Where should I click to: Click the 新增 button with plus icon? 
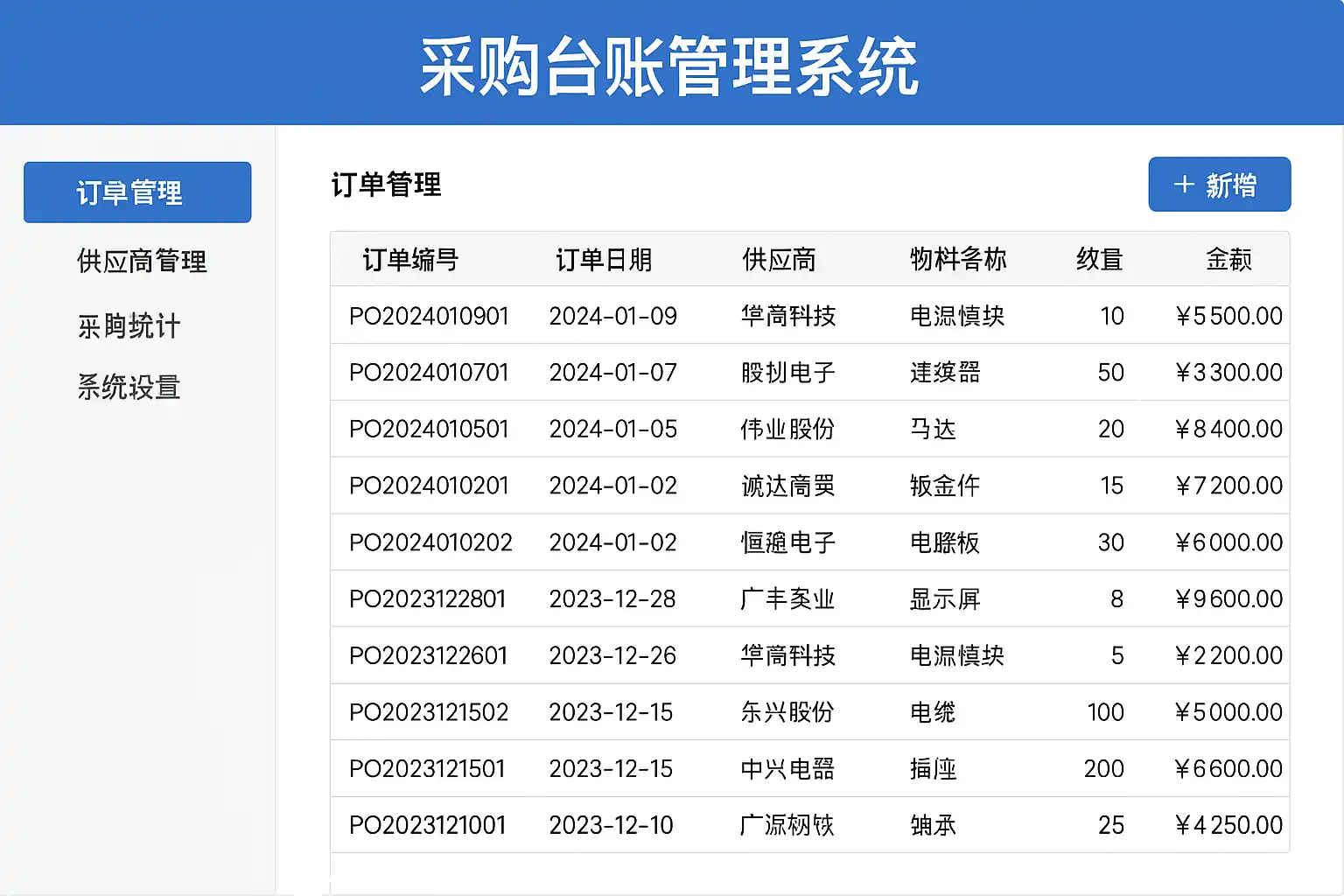(1218, 185)
